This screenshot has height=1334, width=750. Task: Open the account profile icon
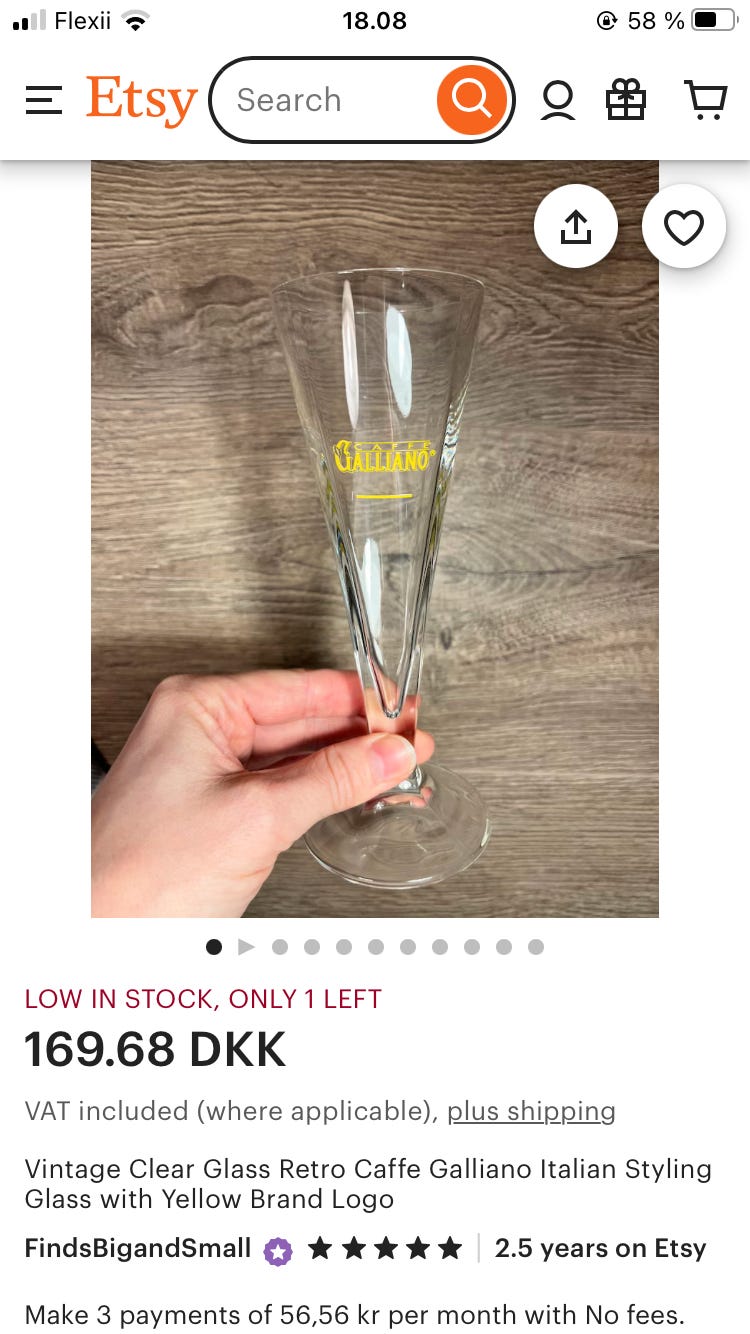558,100
